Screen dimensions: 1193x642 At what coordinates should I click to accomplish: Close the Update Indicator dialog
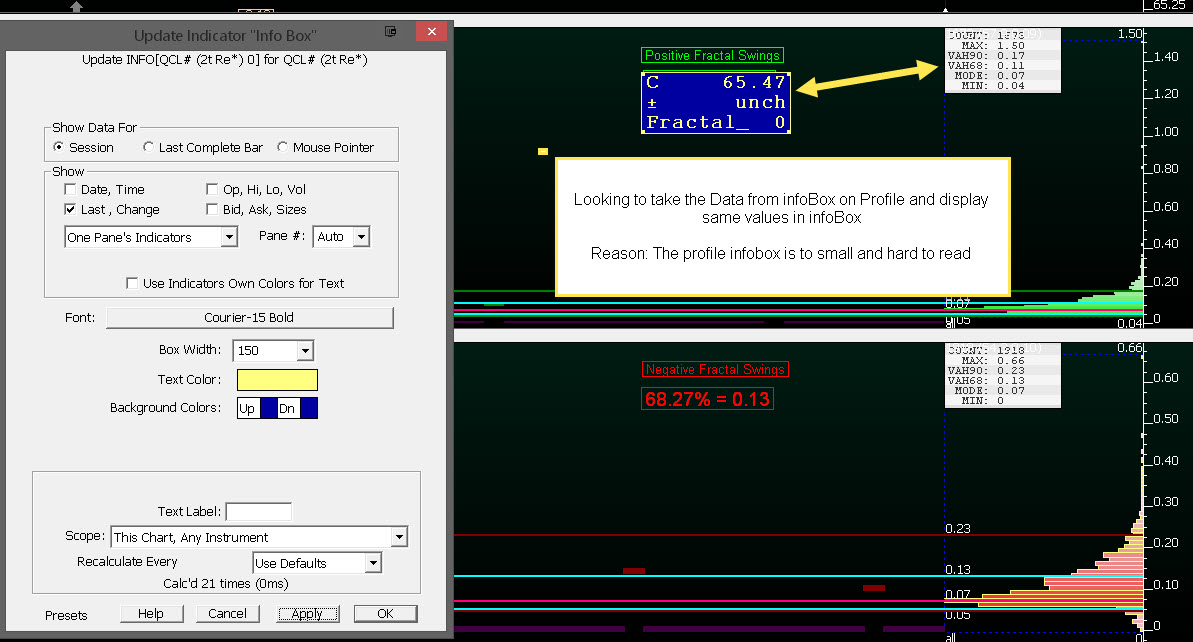click(x=431, y=32)
